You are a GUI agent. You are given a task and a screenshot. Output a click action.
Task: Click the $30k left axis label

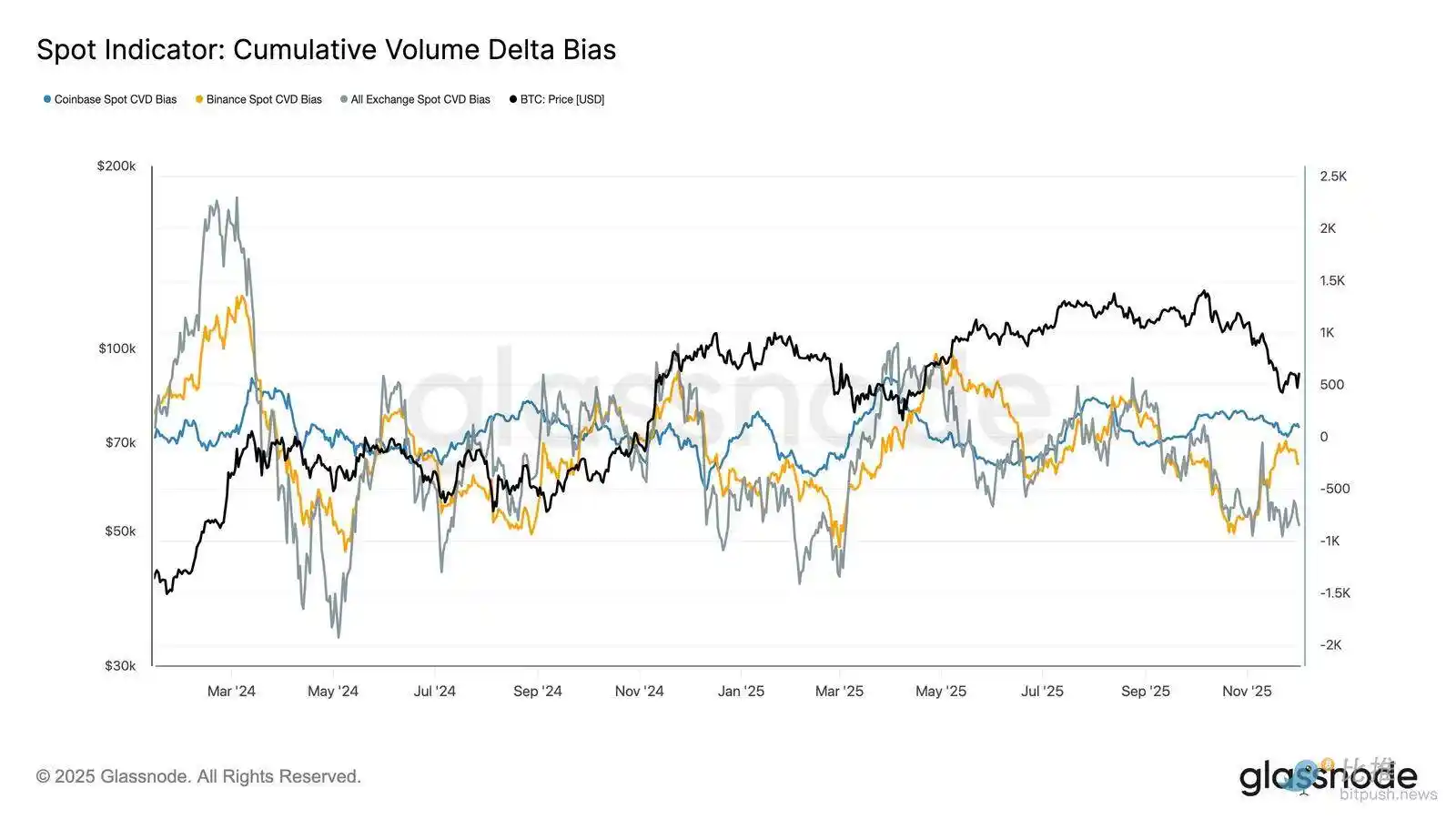tap(120, 666)
